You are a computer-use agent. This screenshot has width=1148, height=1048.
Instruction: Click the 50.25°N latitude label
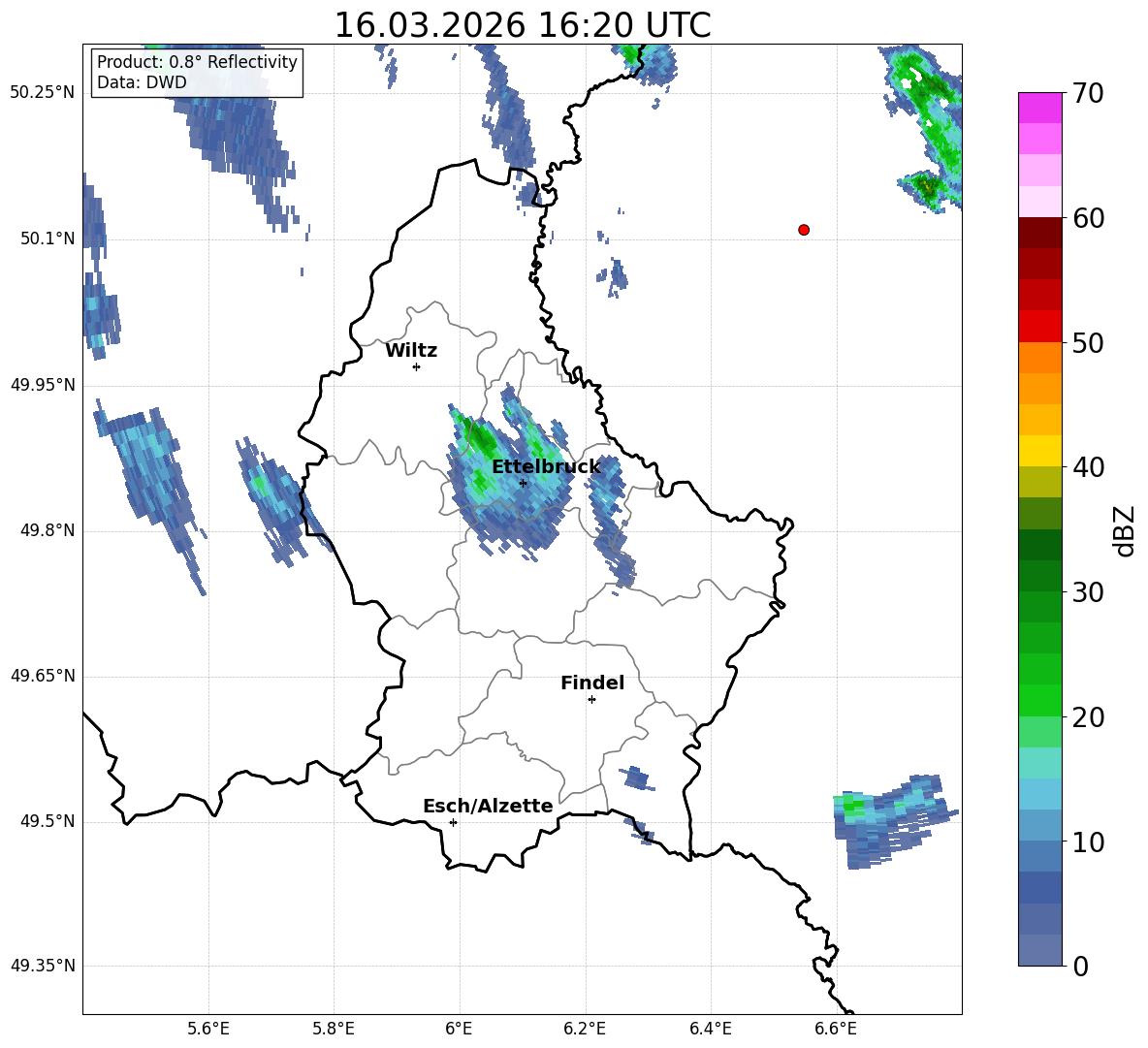pyautogui.click(x=43, y=93)
